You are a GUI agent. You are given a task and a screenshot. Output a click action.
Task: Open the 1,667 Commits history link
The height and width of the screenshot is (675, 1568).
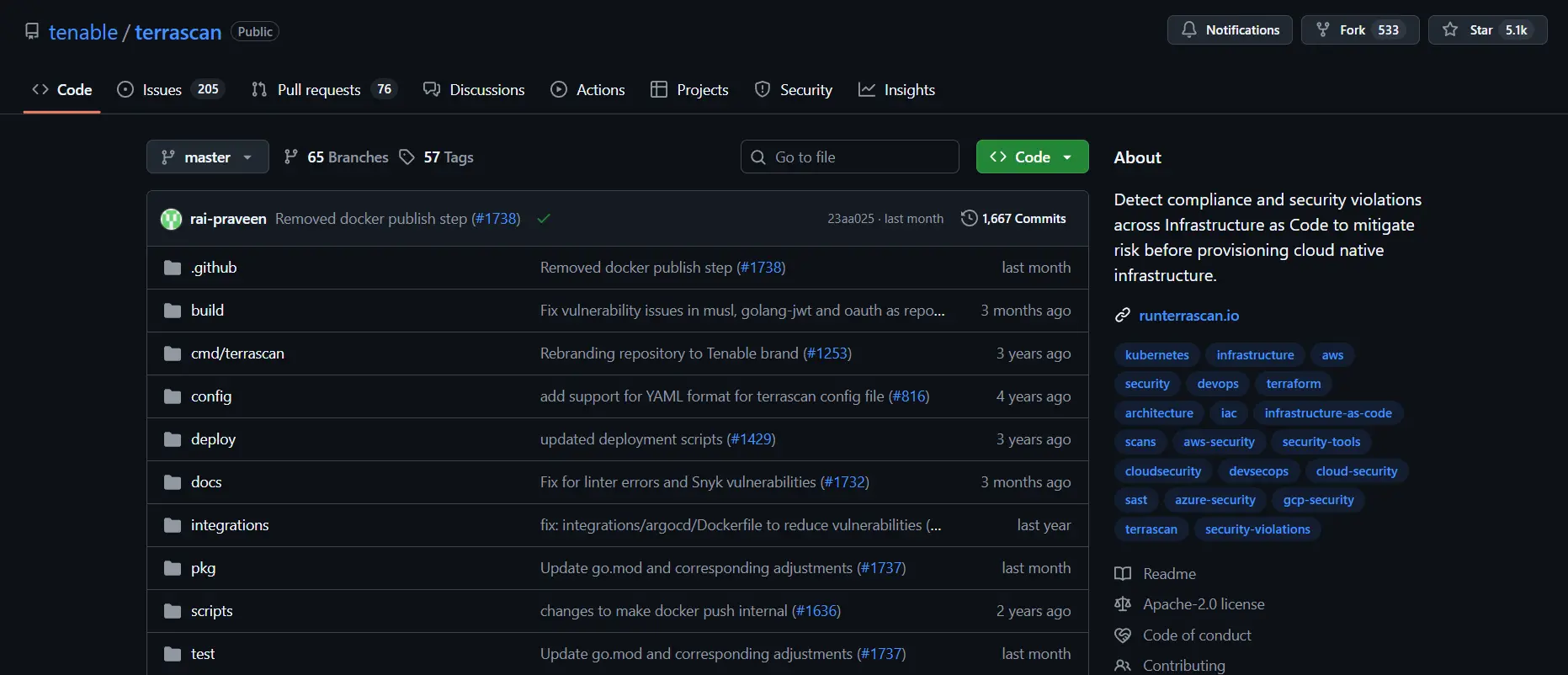[1014, 219]
